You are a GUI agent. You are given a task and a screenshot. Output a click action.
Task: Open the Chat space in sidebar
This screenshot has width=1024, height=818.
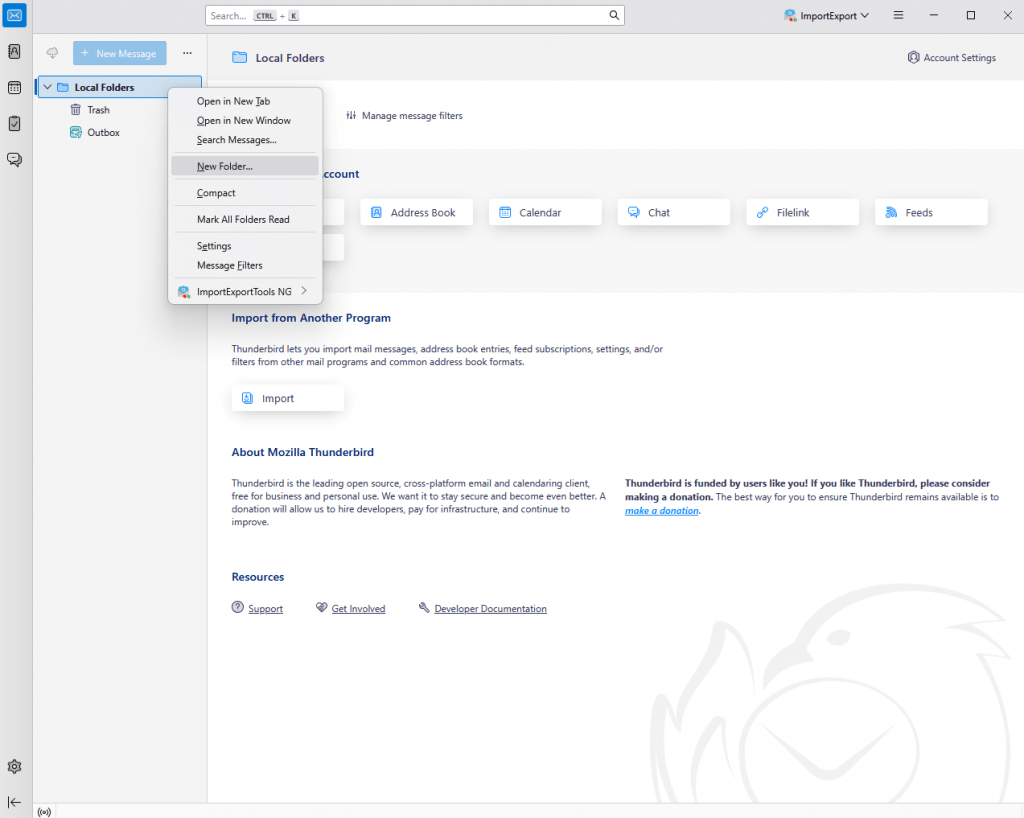(x=14, y=159)
